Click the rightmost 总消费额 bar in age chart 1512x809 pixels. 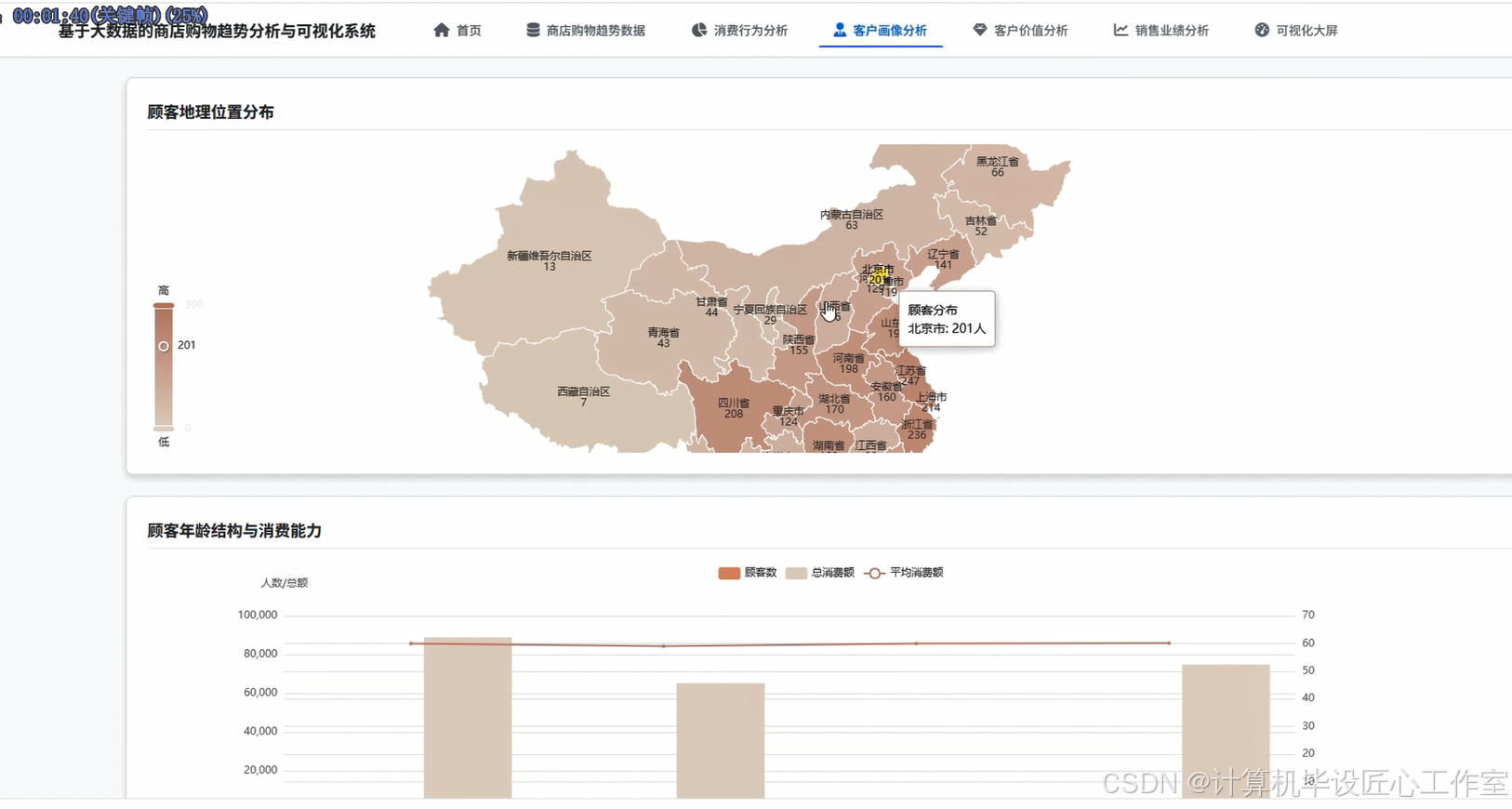1226,731
